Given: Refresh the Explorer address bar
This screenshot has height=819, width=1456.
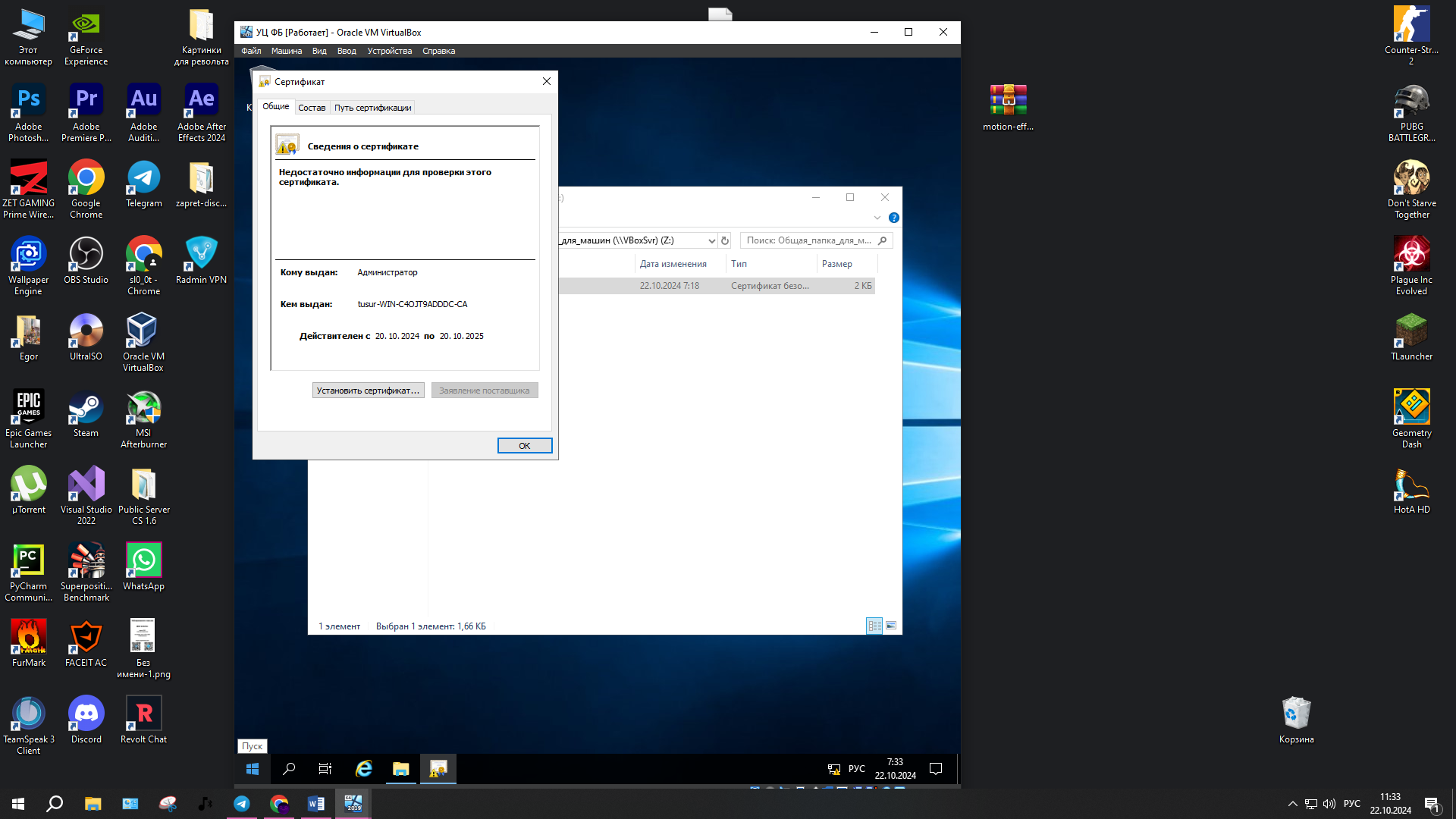Looking at the screenshot, I should pos(725,240).
